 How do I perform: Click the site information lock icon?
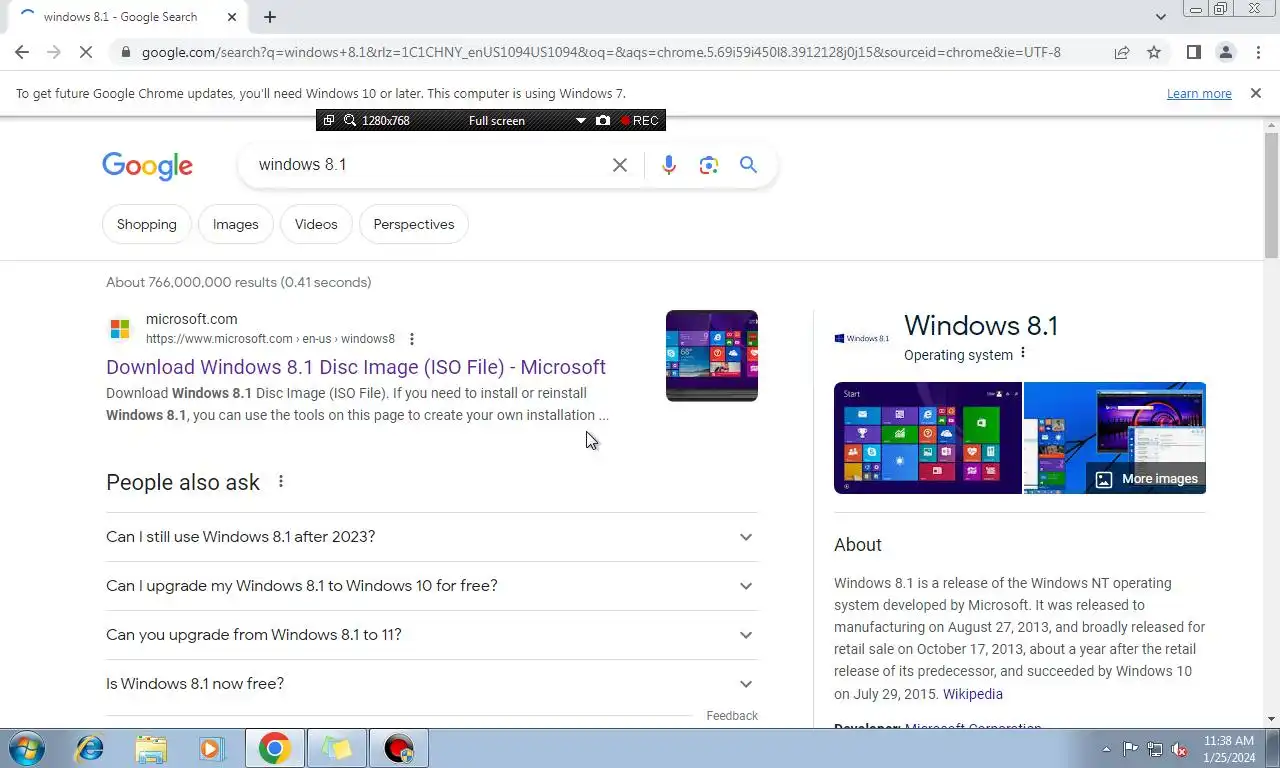124,52
